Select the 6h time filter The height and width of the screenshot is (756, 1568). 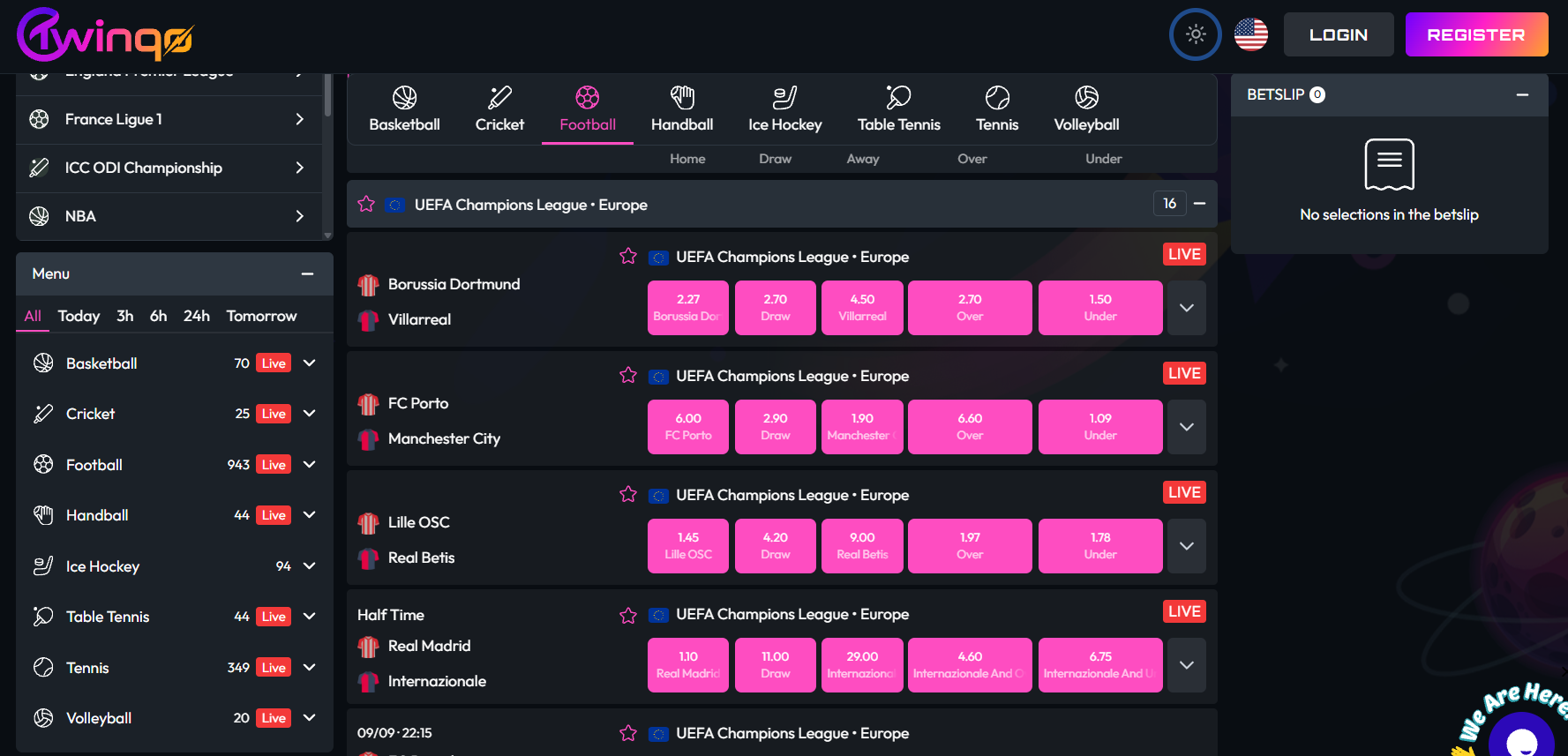[159, 316]
